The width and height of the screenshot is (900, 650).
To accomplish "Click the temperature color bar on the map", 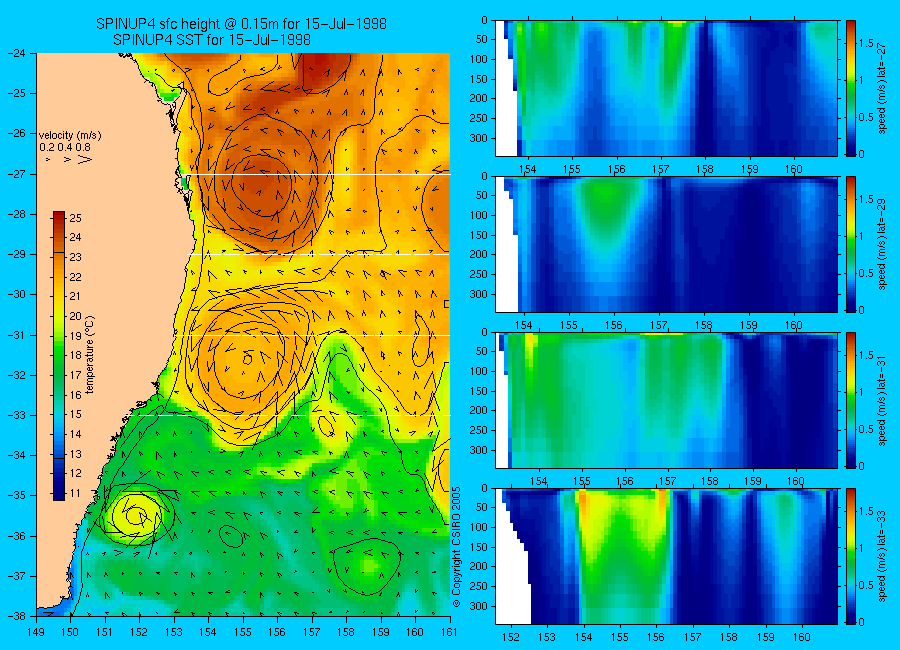I will (59, 356).
